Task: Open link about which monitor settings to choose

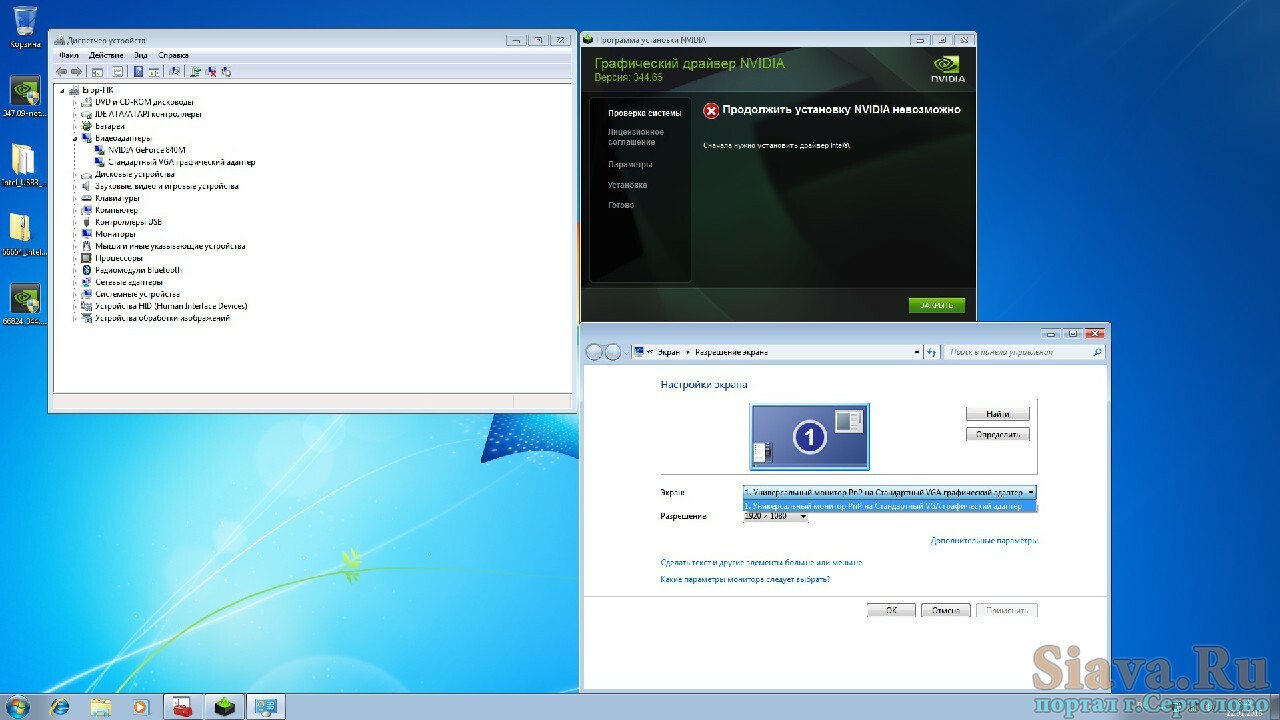Action: (x=745, y=579)
